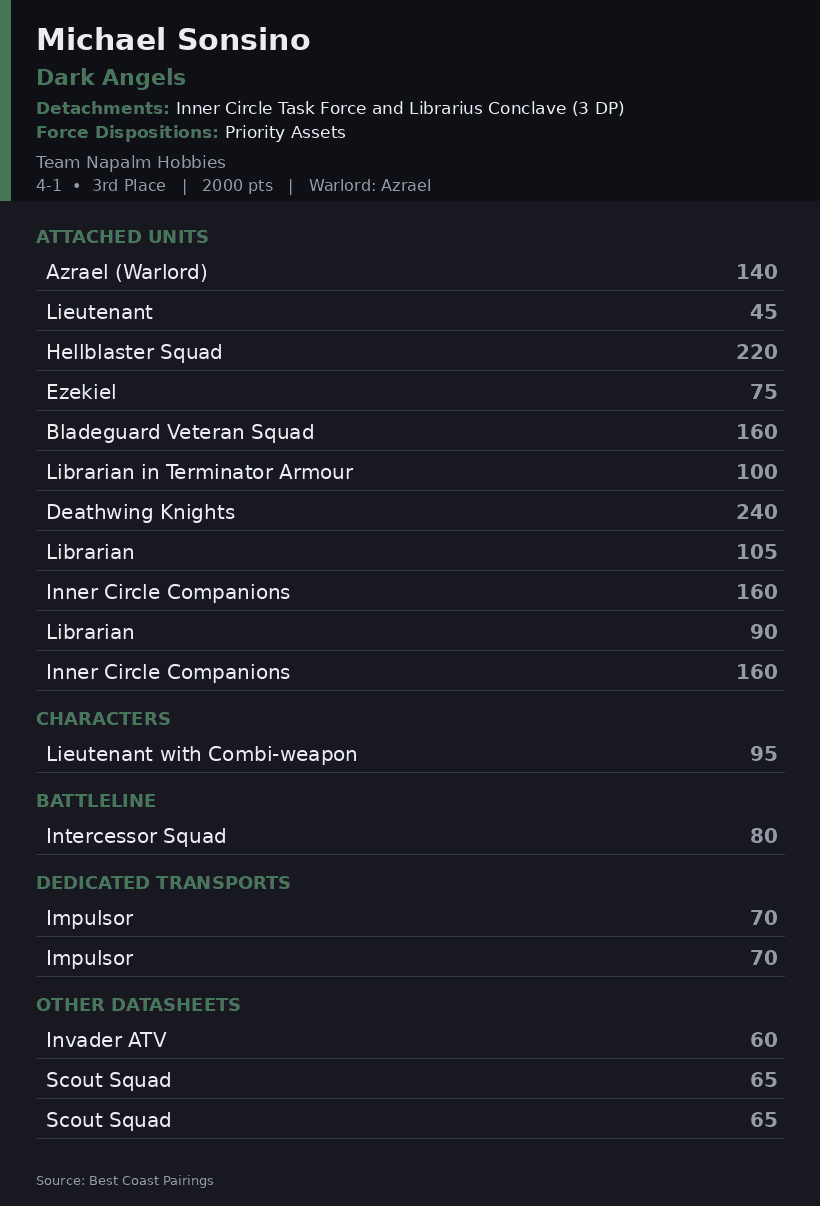
Task: Select the Deathwing Knights row
Action: [x=410, y=512]
